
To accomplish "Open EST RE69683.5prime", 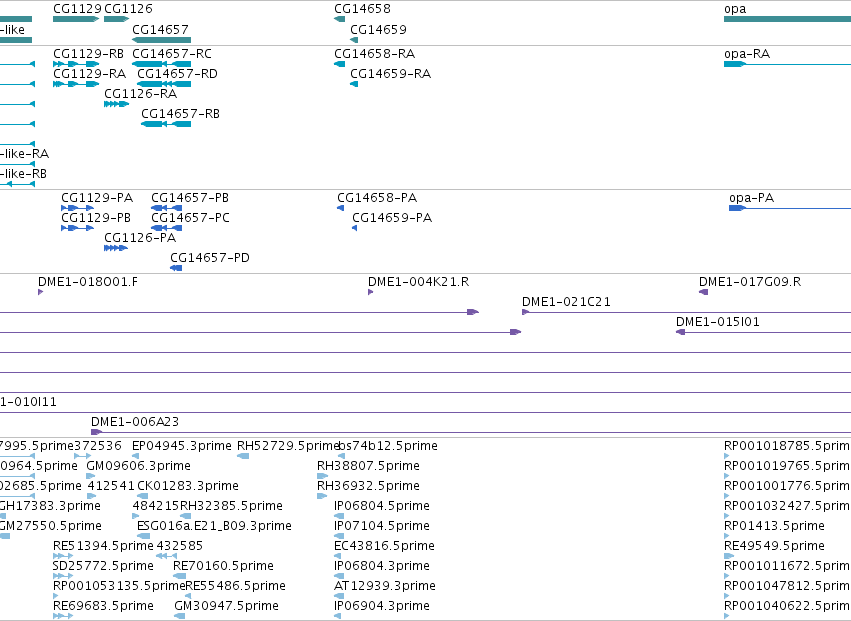I will 103,606.
